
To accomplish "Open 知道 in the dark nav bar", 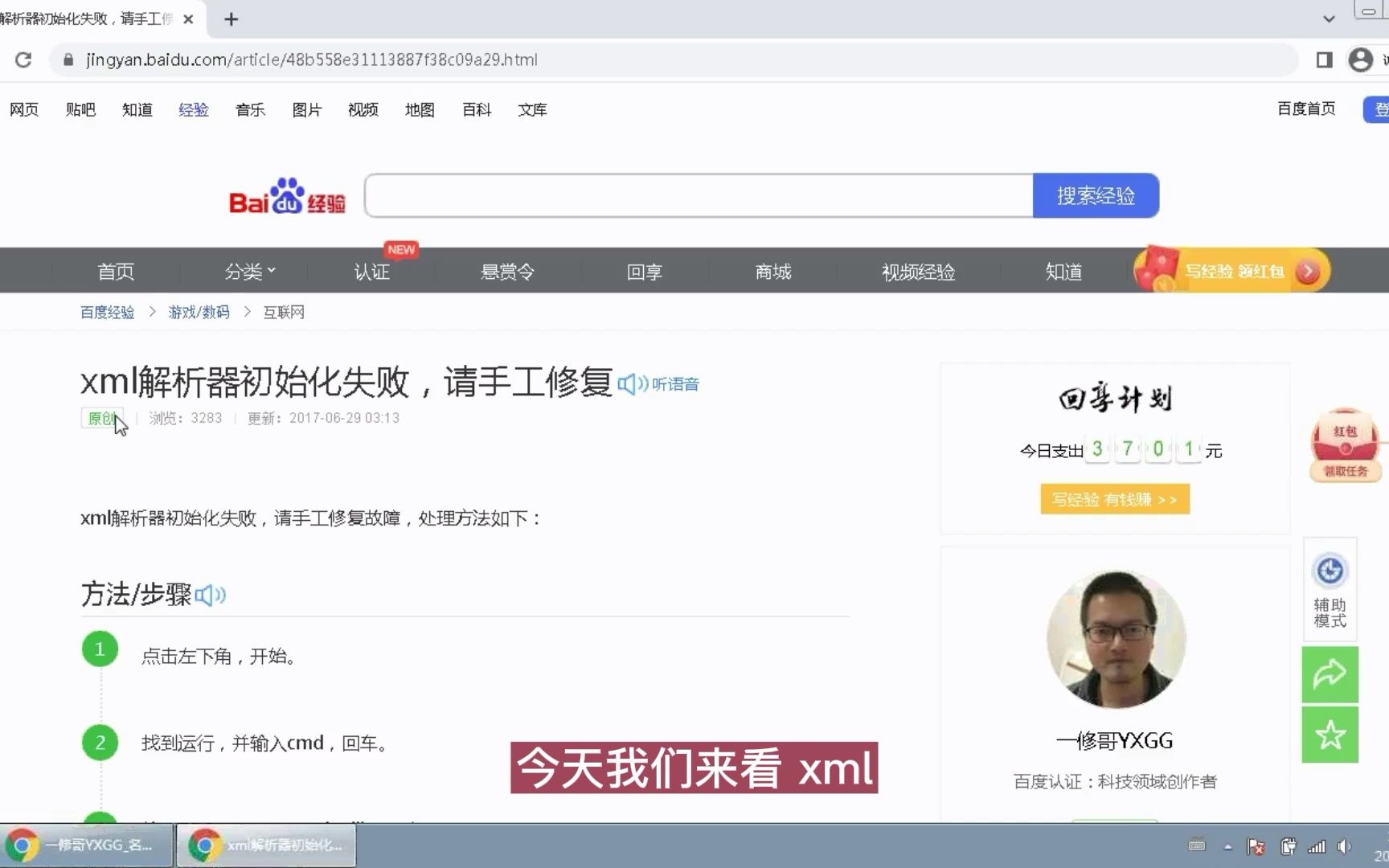I will pyautogui.click(x=1063, y=272).
